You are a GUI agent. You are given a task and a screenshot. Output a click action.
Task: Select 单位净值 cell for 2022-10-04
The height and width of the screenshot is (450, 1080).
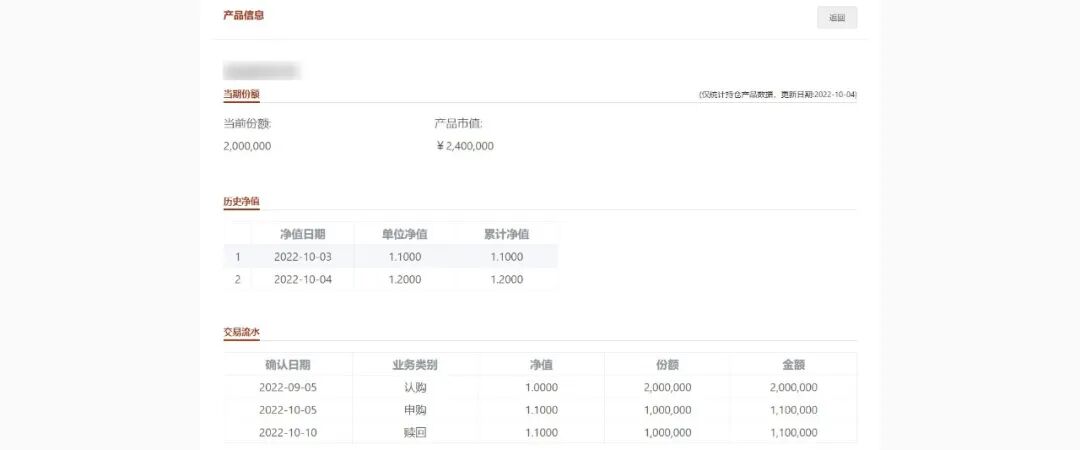tap(404, 279)
